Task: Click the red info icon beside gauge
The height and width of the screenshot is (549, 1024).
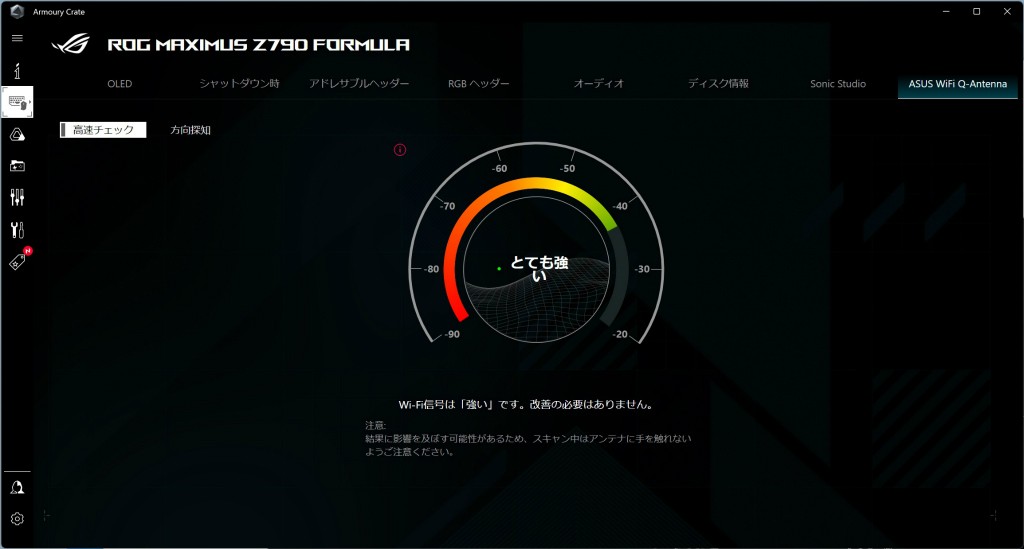Action: coord(400,149)
